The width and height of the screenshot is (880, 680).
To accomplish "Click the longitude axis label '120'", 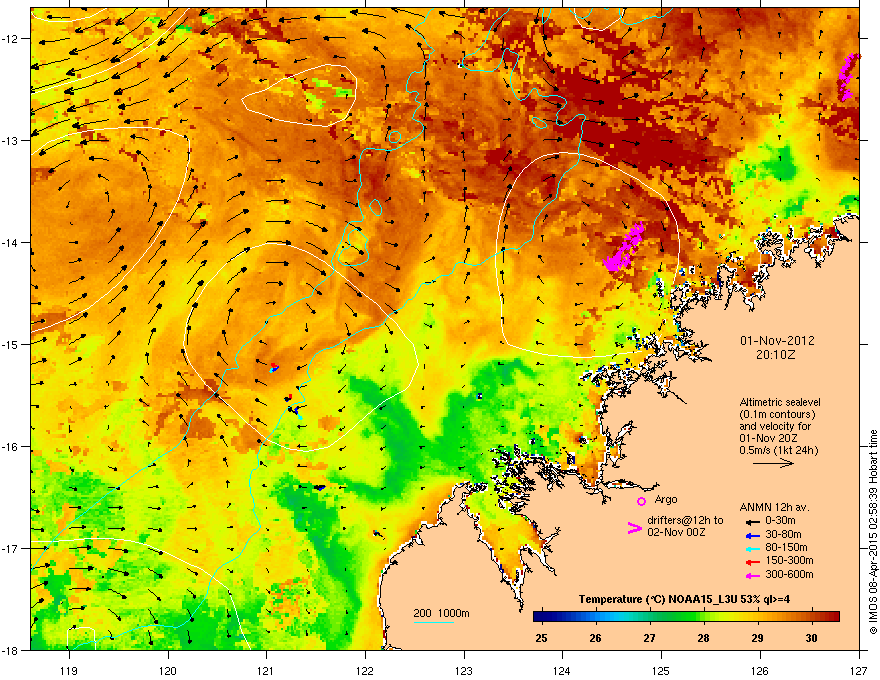I will pyautogui.click(x=168, y=670).
